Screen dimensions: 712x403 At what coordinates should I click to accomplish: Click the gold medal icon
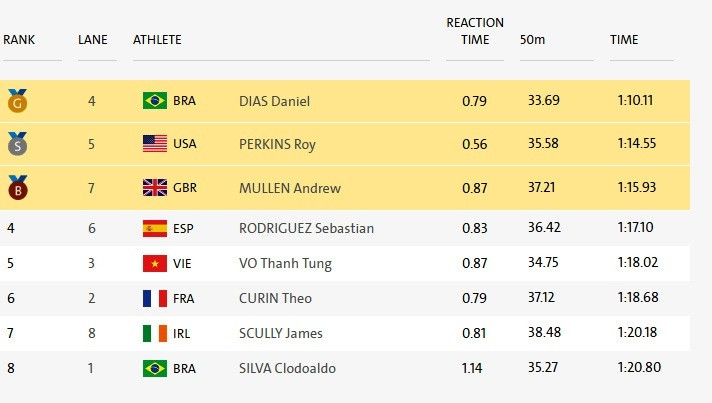(x=17, y=101)
